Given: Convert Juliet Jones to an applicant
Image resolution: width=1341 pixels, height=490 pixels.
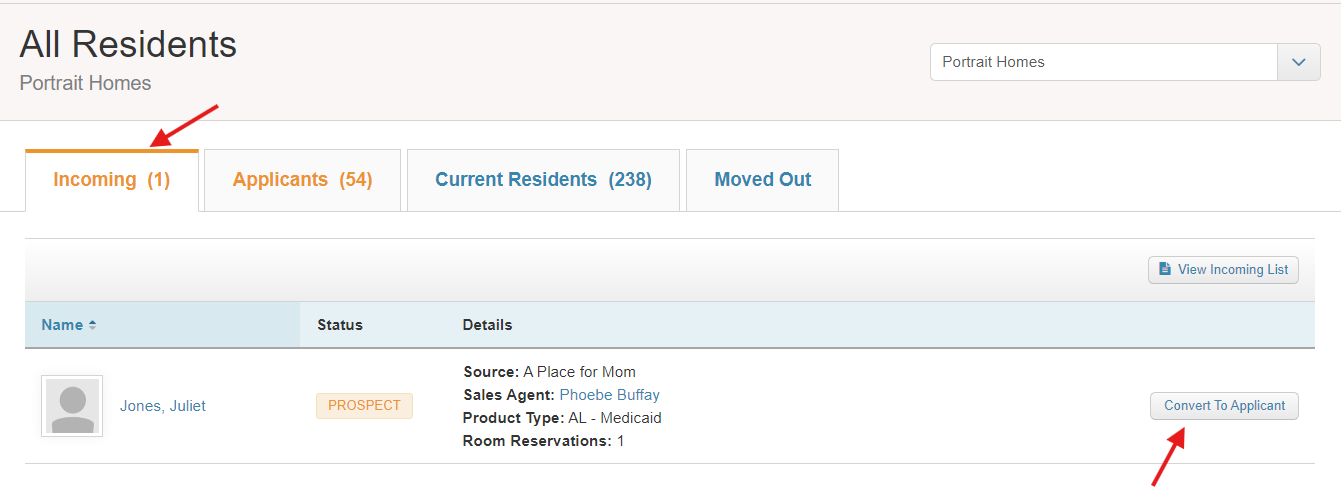Looking at the screenshot, I should click(x=1224, y=406).
